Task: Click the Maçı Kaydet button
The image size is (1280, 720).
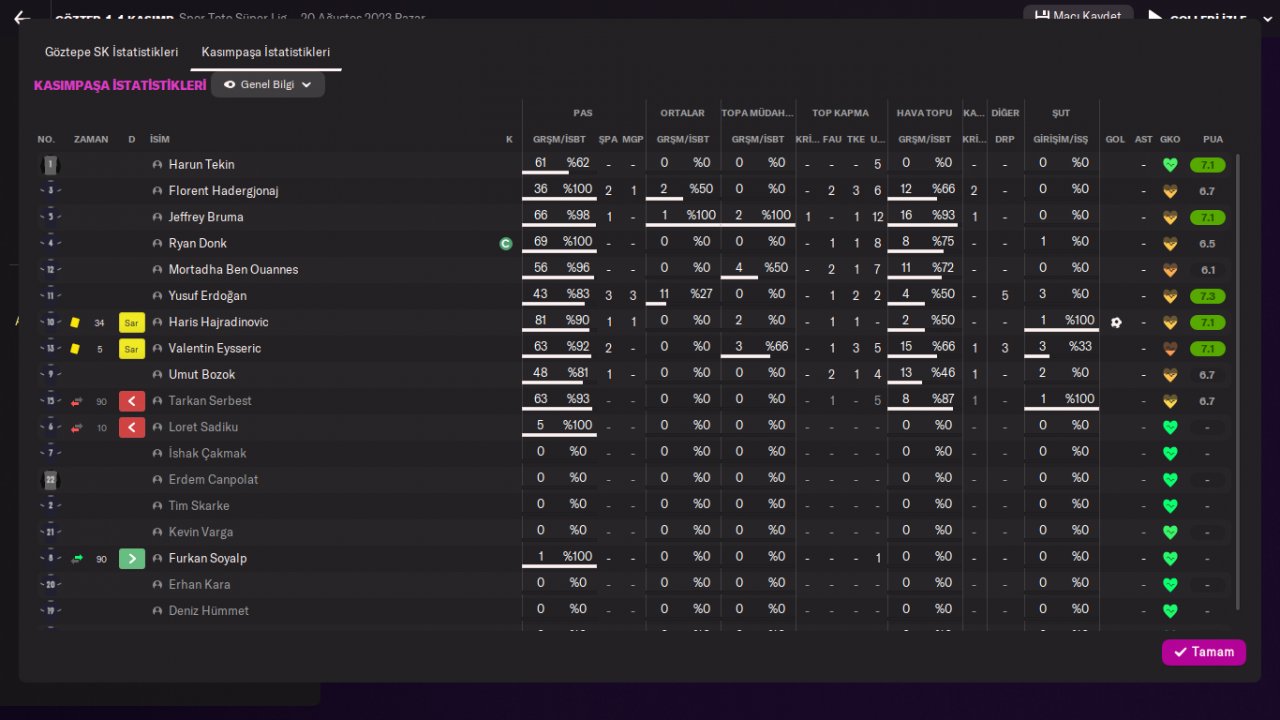Action: click(1079, 16)
